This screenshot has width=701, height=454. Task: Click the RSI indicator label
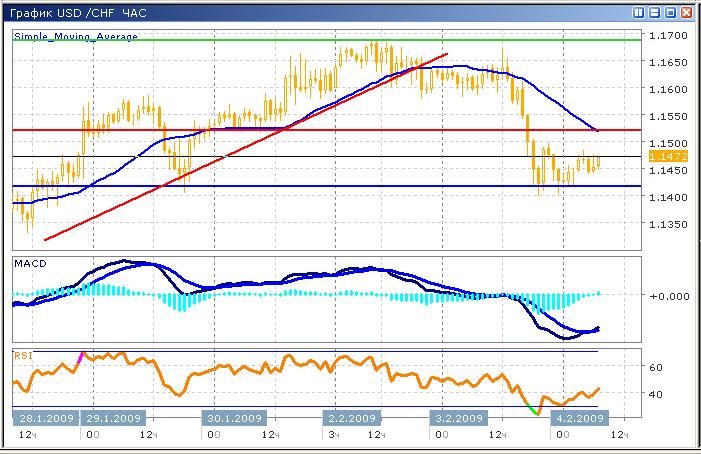tap(22, 354)
